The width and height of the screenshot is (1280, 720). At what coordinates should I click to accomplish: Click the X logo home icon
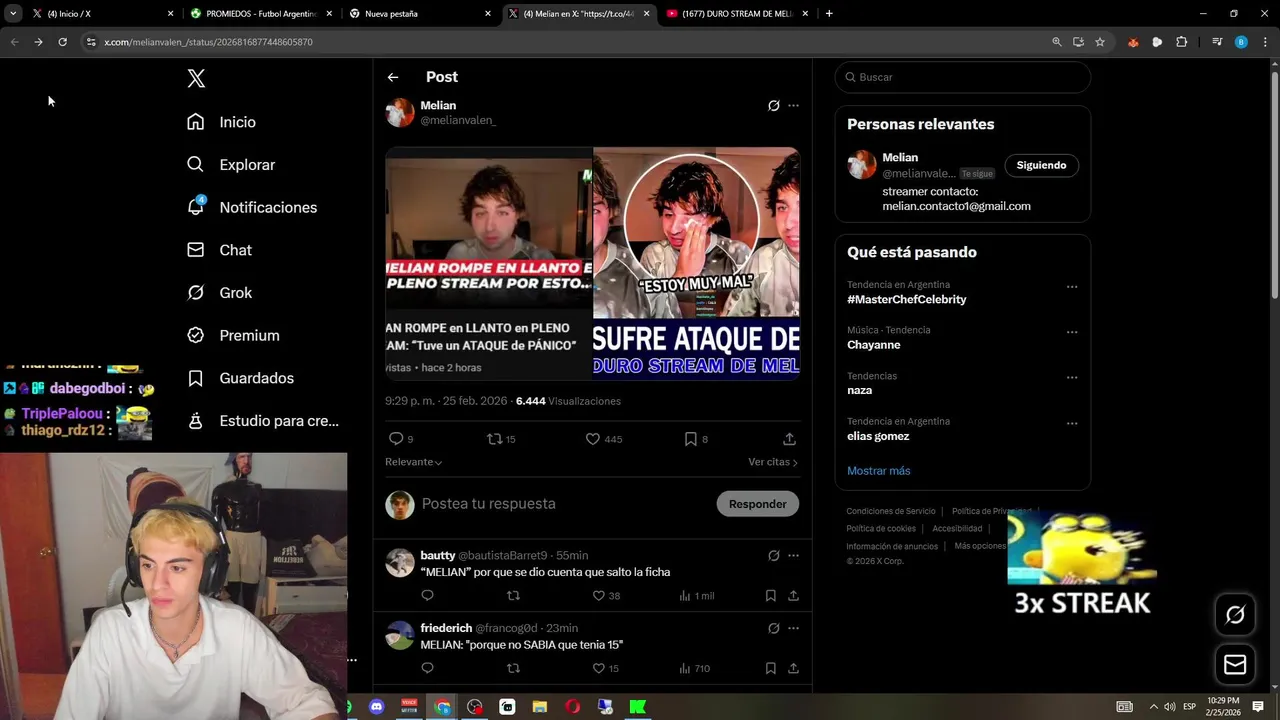196,79
